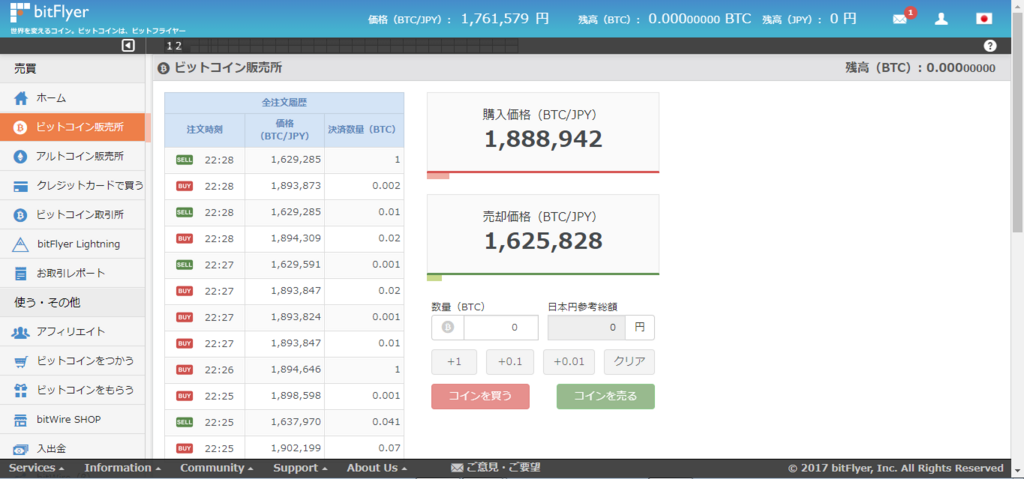Expand the Information footer menu

[123, 468]
